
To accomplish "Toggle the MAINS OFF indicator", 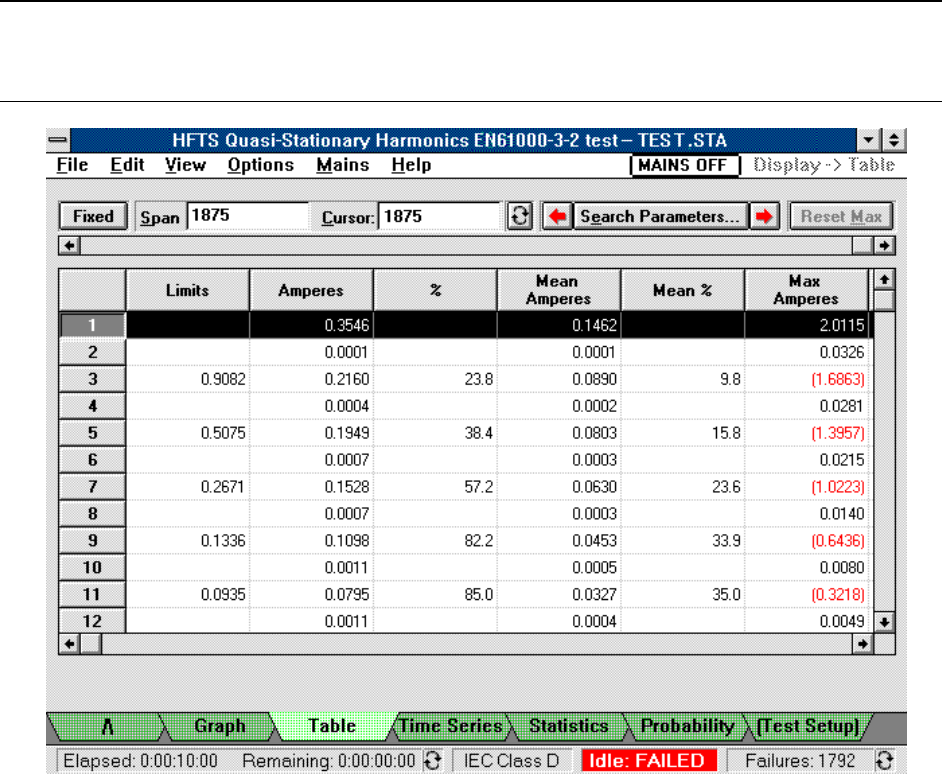I will point(684,165).
